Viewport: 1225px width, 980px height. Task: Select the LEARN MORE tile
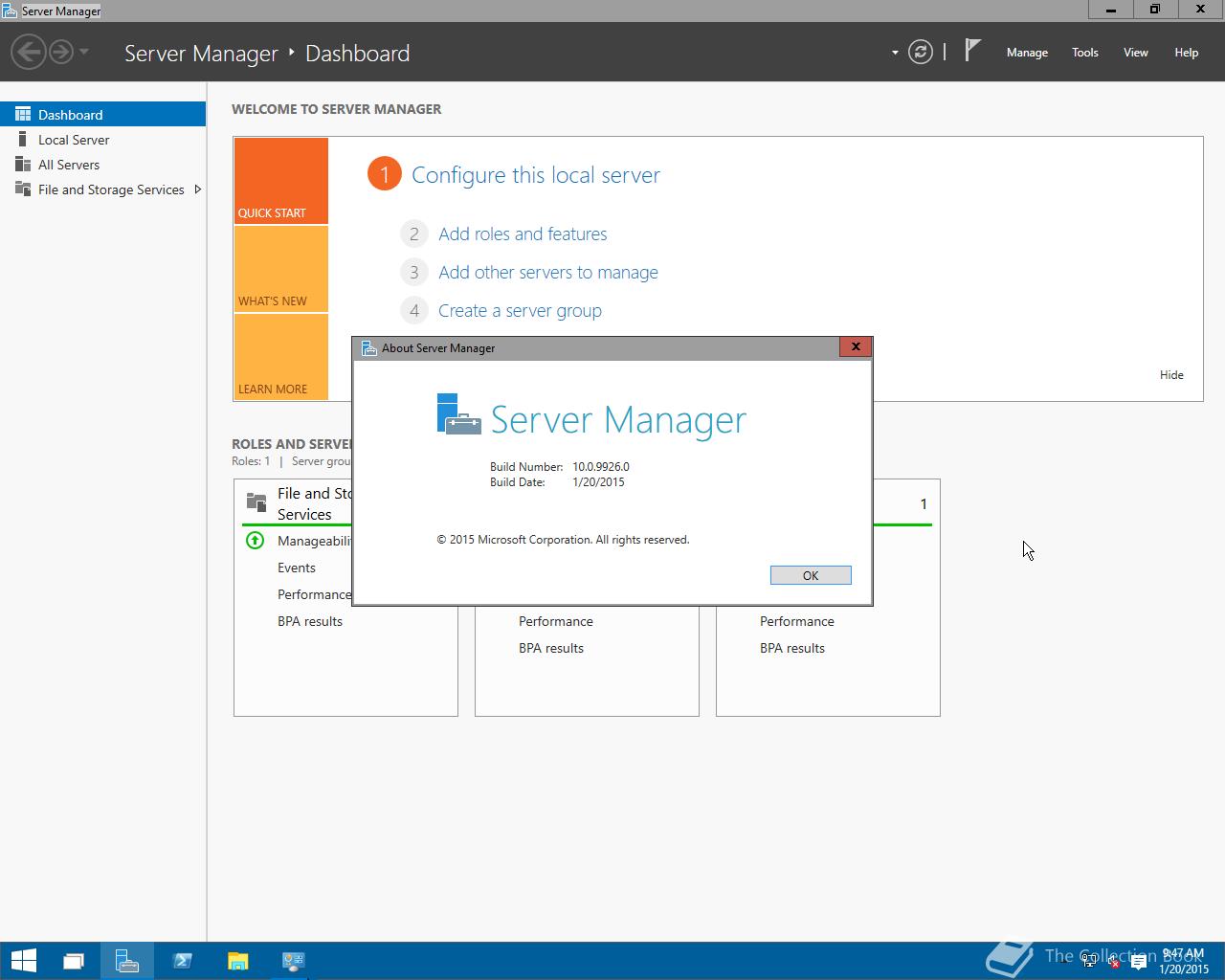[281, 357]
